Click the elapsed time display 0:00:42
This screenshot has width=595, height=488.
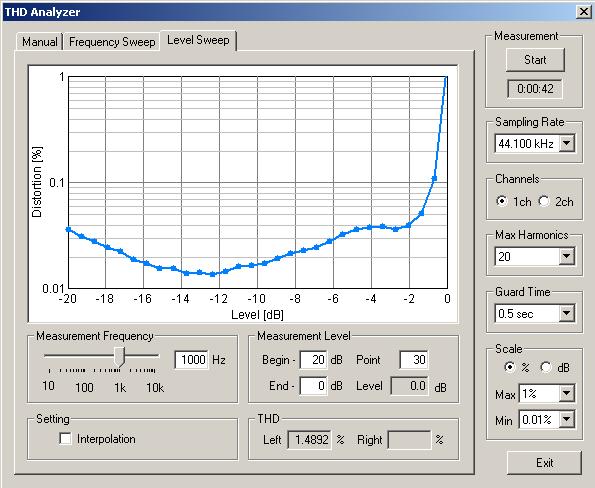click(x=535, y=89)
